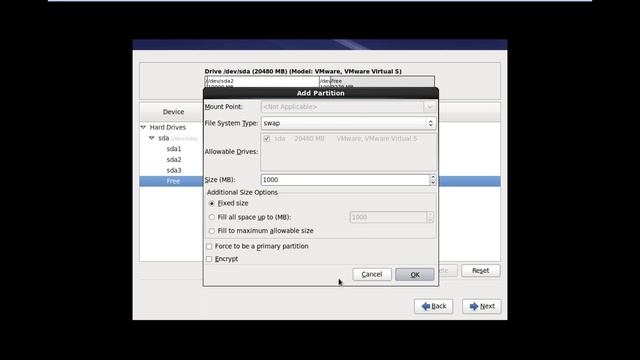Image resolution: width=640 pixels, height=360 pixels.
Task: Toggle the sda allowable drive checkbox
Action: point(267,139)
